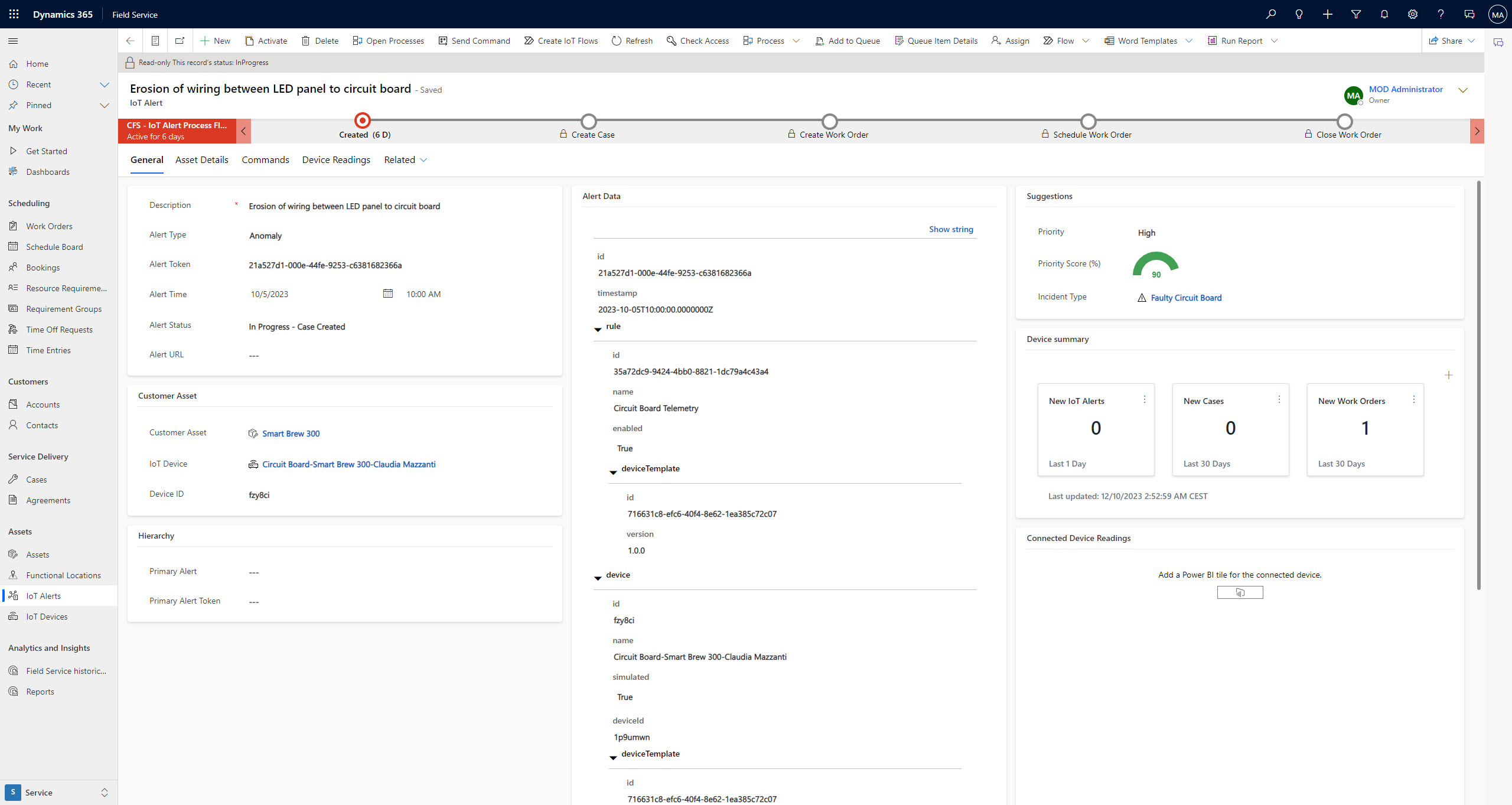Click Delete in command bar
Image resolution: width=1512 pixels, height=805 pixels.
320,41
